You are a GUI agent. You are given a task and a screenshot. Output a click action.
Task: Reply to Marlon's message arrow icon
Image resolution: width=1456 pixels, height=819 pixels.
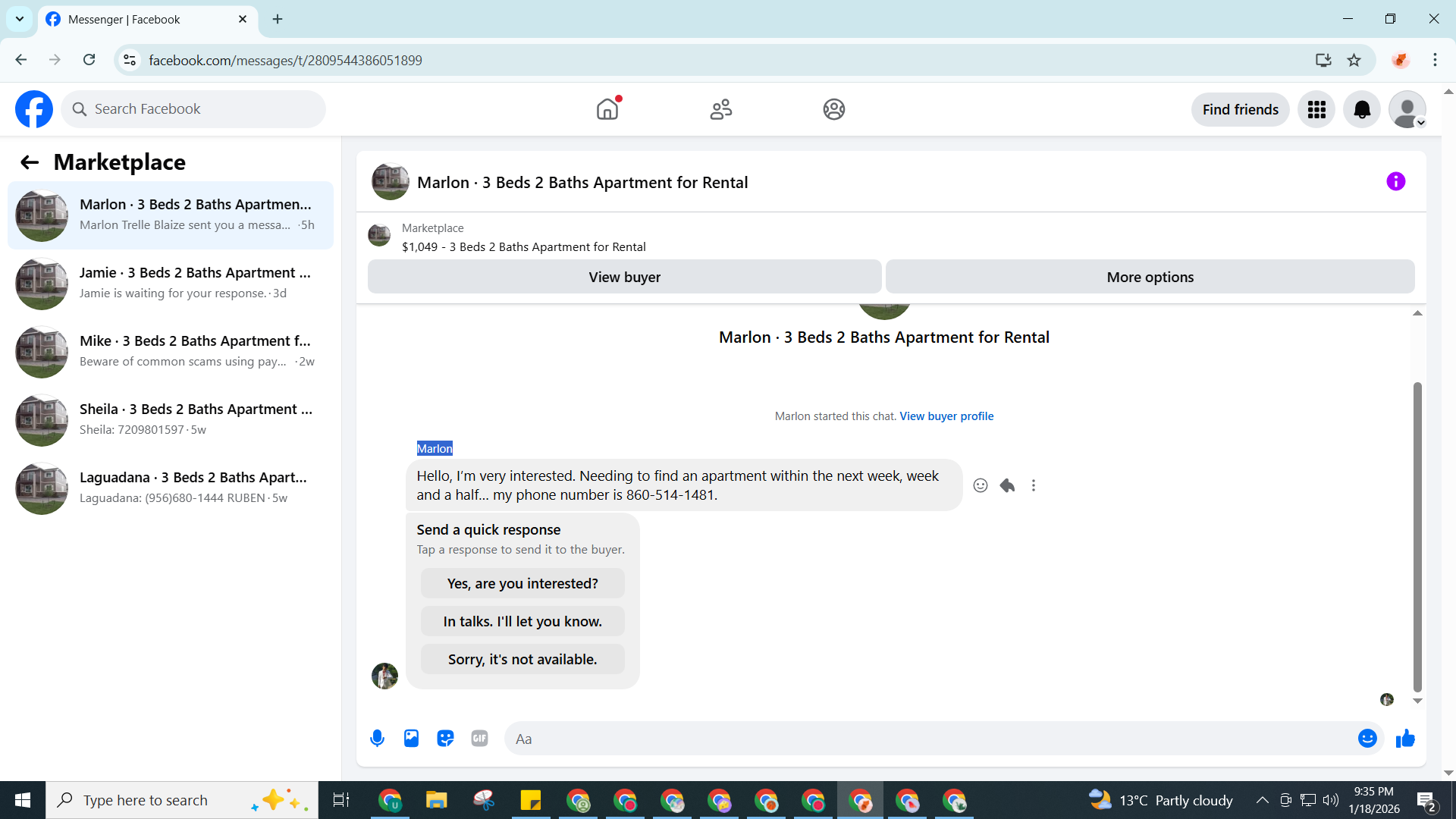tap(1007, 485)
